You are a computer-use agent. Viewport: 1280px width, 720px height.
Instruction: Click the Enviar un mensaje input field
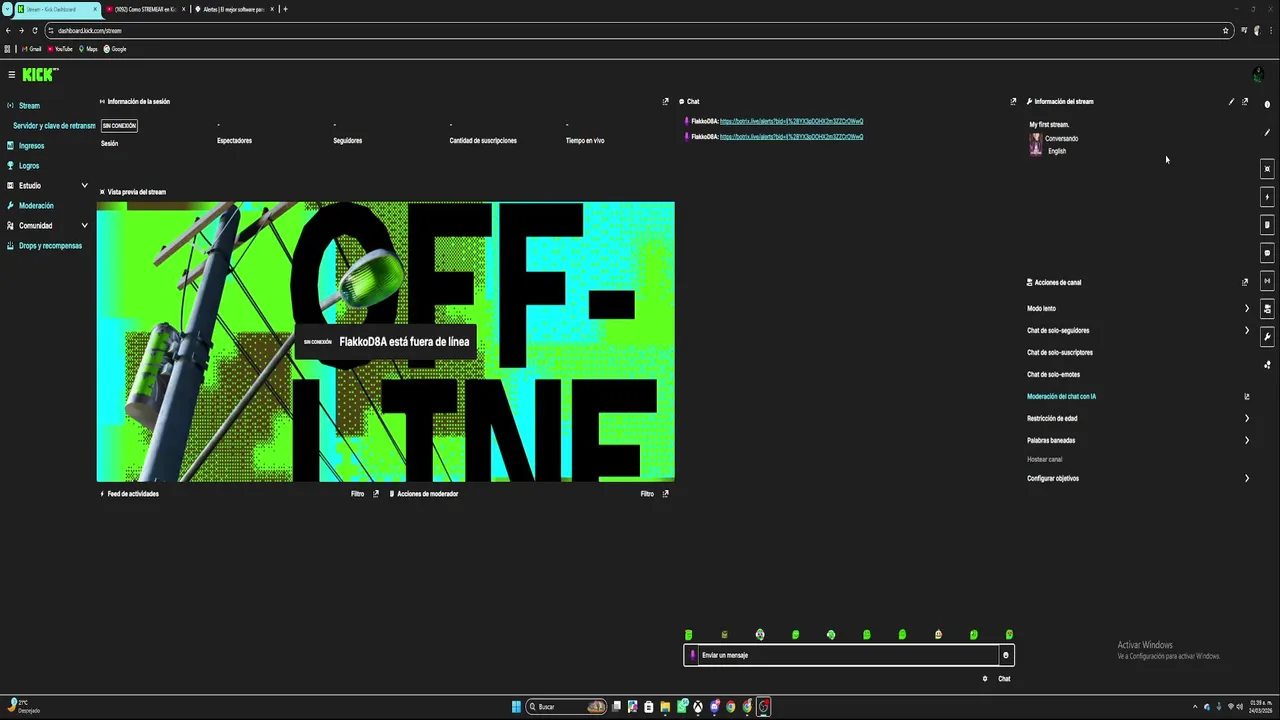pyautogui.click(x=849, y=655)
